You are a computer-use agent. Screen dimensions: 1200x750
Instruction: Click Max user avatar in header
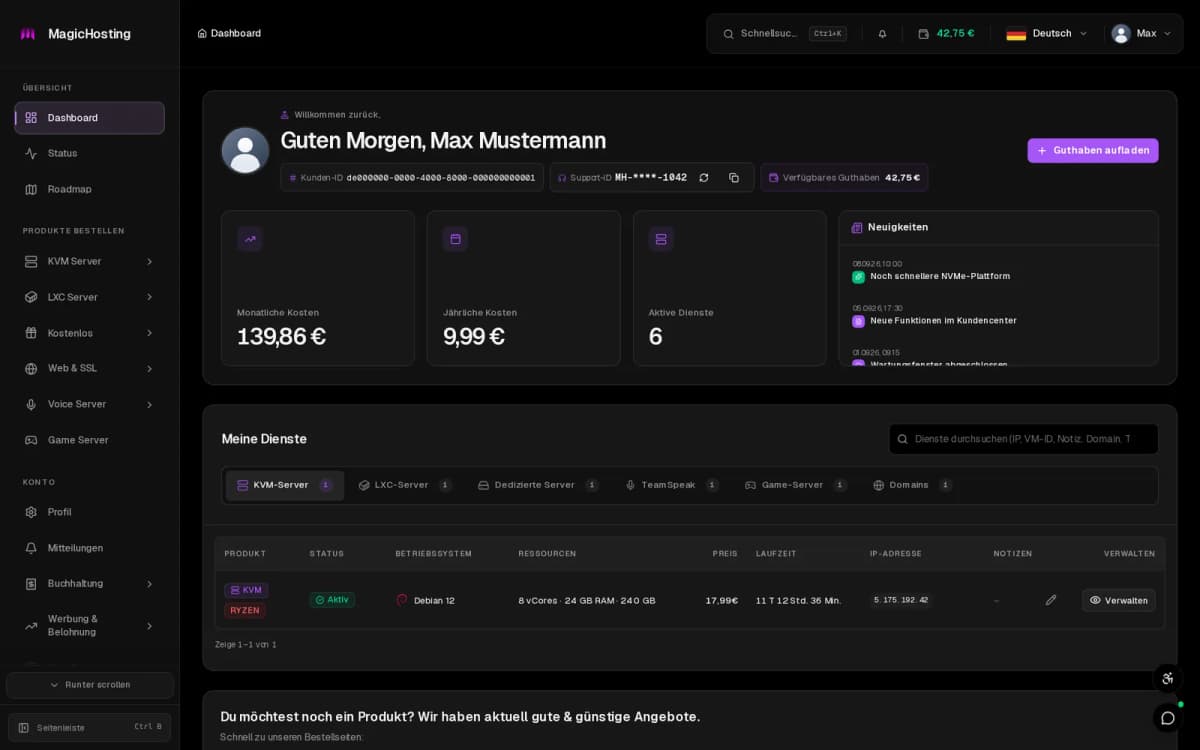[1121, 34]
